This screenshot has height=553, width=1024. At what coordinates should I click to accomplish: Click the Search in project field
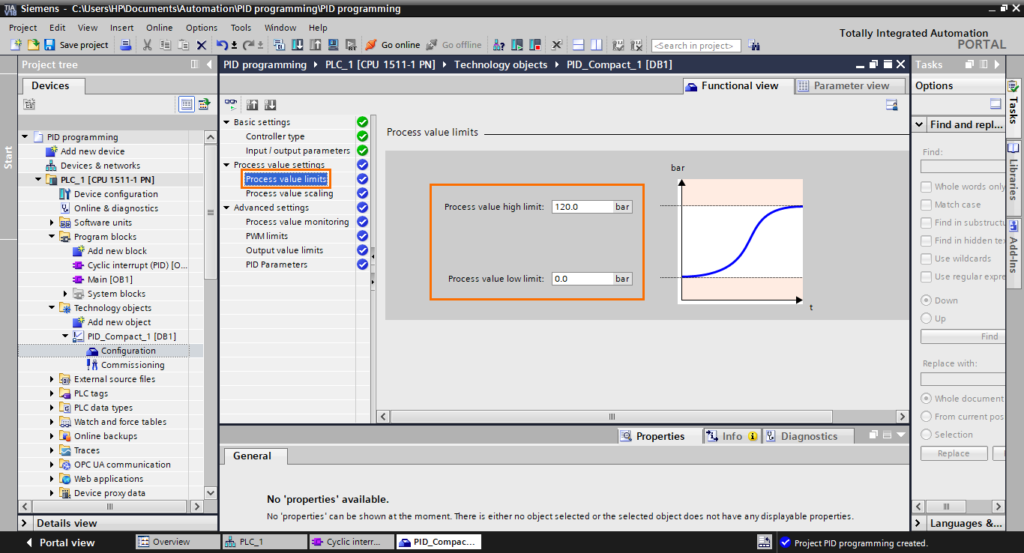(696, 46)
